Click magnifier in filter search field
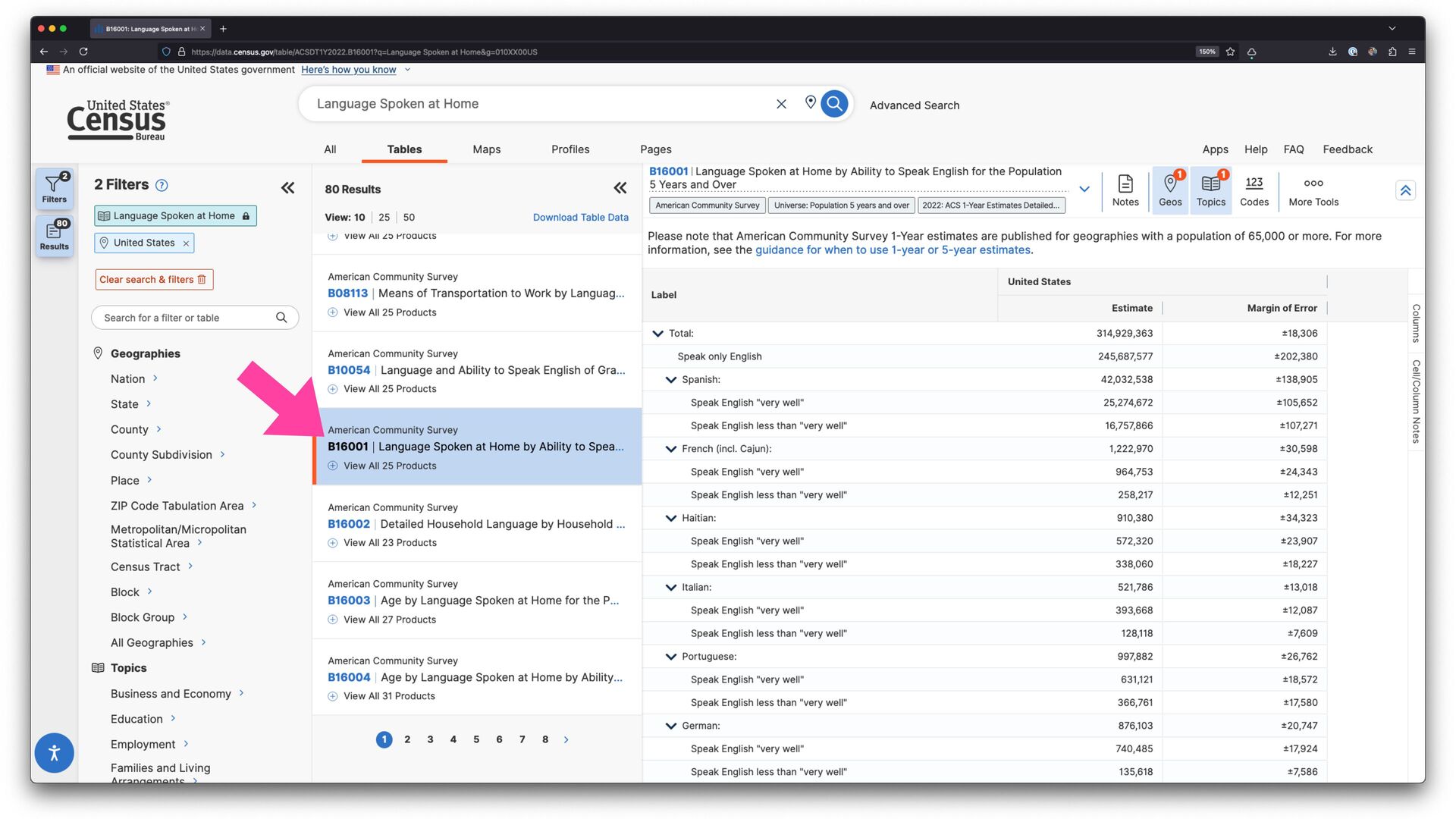This screenshot has width=1456, height=819. (x=281, y=318)
